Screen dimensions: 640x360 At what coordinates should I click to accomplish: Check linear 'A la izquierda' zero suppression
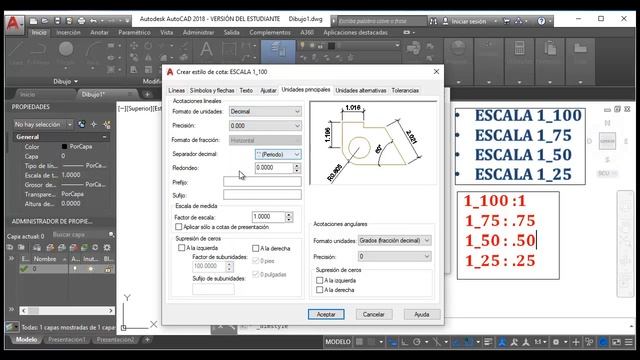182,248
